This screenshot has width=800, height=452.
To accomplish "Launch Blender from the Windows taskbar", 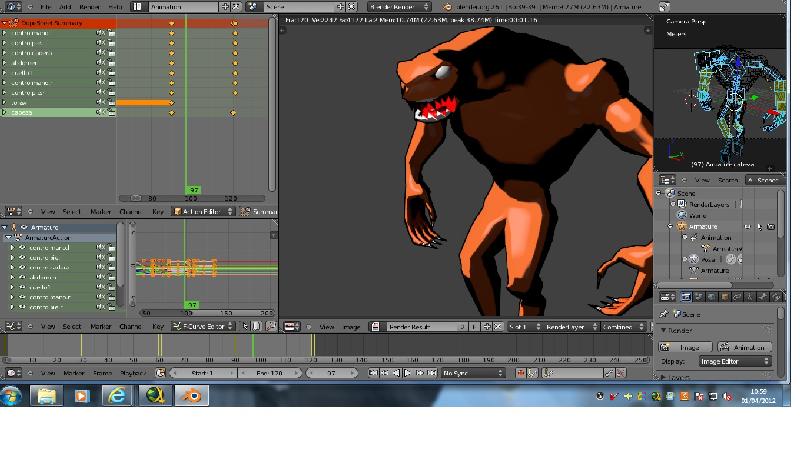I will coord(192,395).
